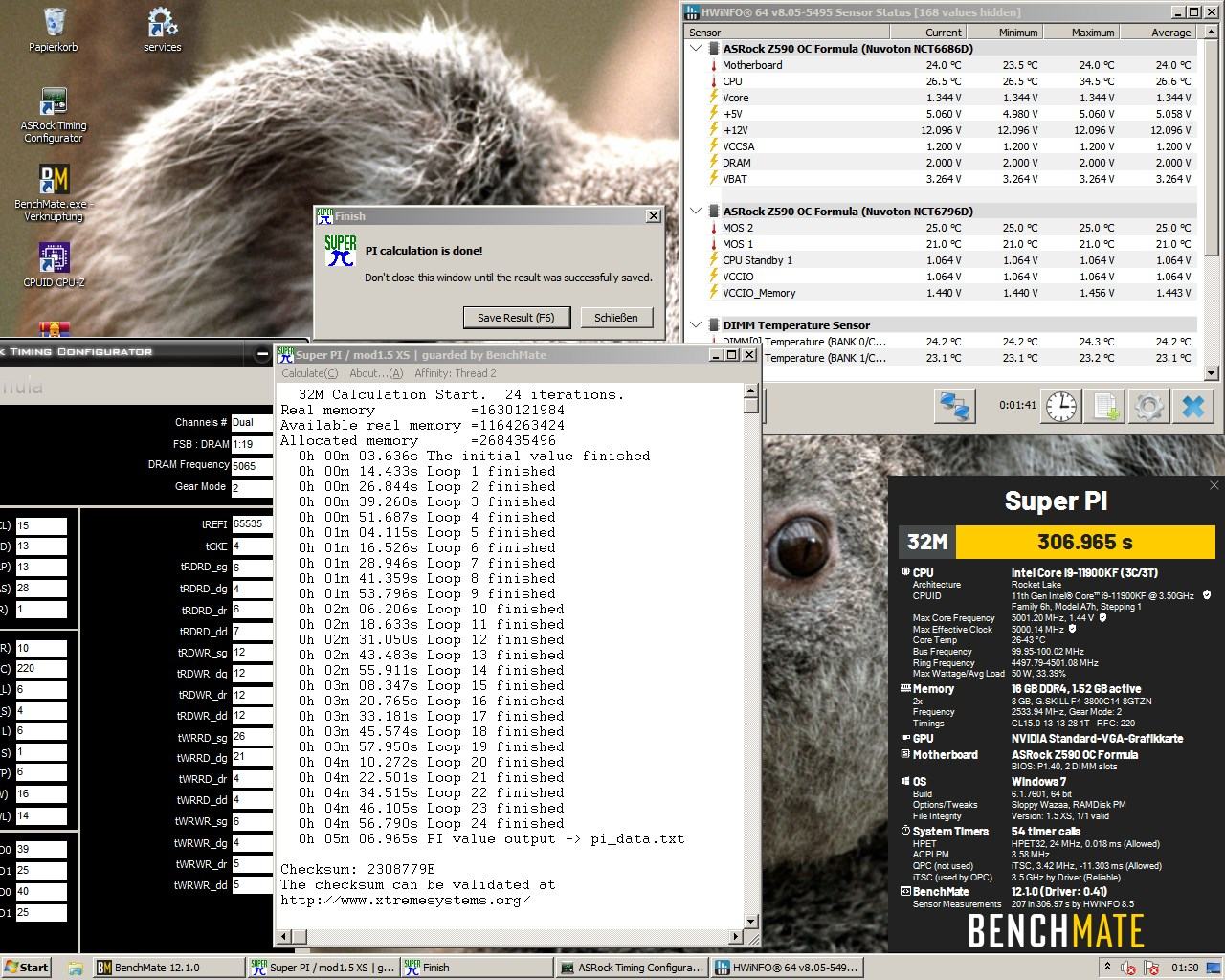The width and height of the screenshot is (1225, 980).
Task: Select the Finish taskbar button
Action: point(477,968)
